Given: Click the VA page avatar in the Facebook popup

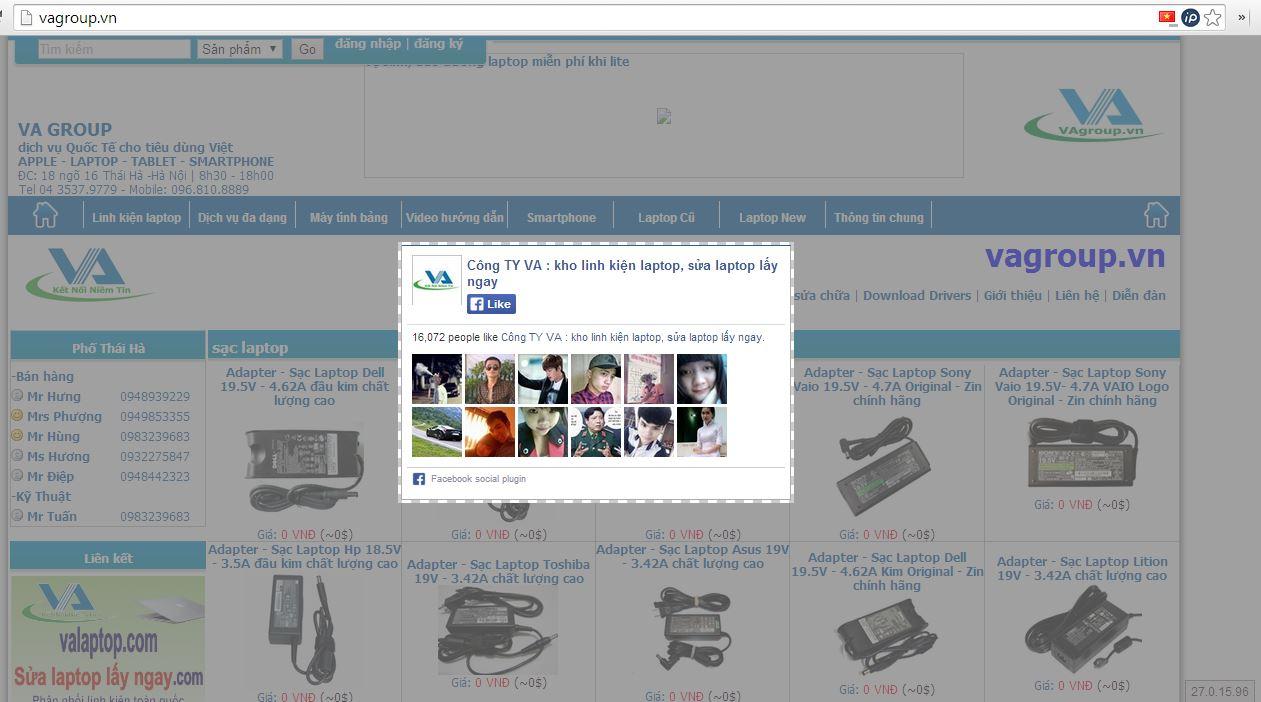Looking at the screenshot, I should [x=437, y=280].
